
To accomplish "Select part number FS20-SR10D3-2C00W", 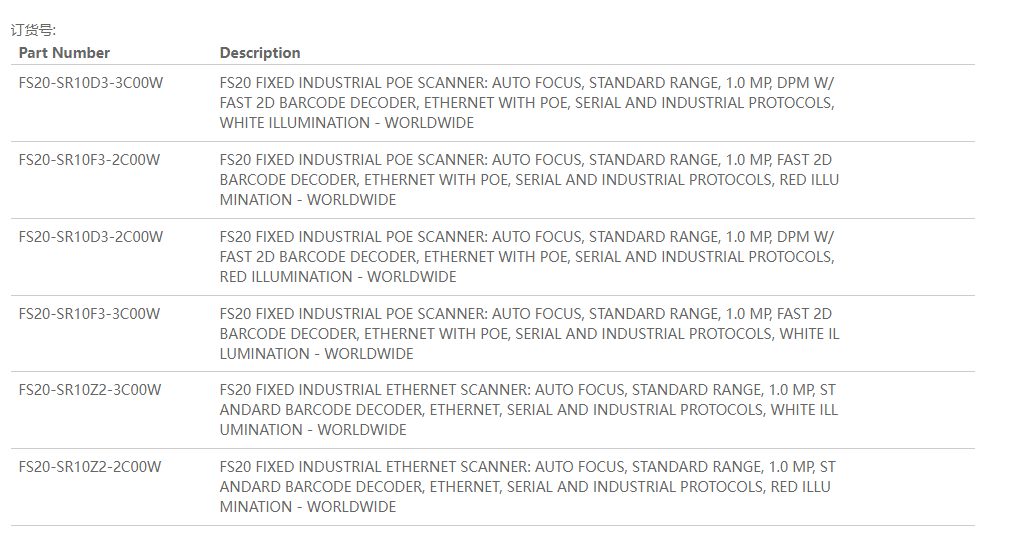I will pyautogui.click(x=91, y=237).
